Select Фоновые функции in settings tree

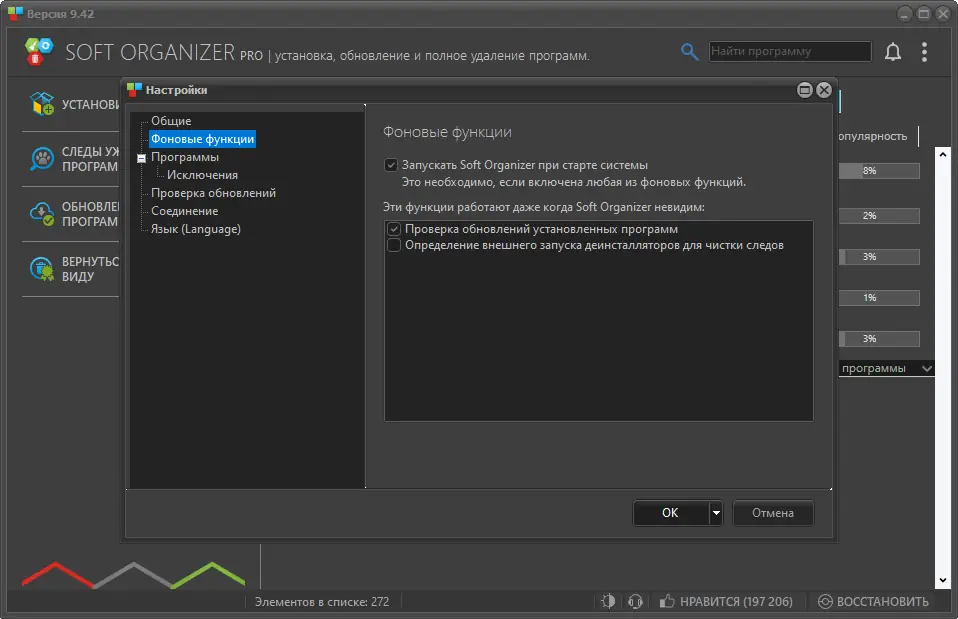[x=203, y=139]
